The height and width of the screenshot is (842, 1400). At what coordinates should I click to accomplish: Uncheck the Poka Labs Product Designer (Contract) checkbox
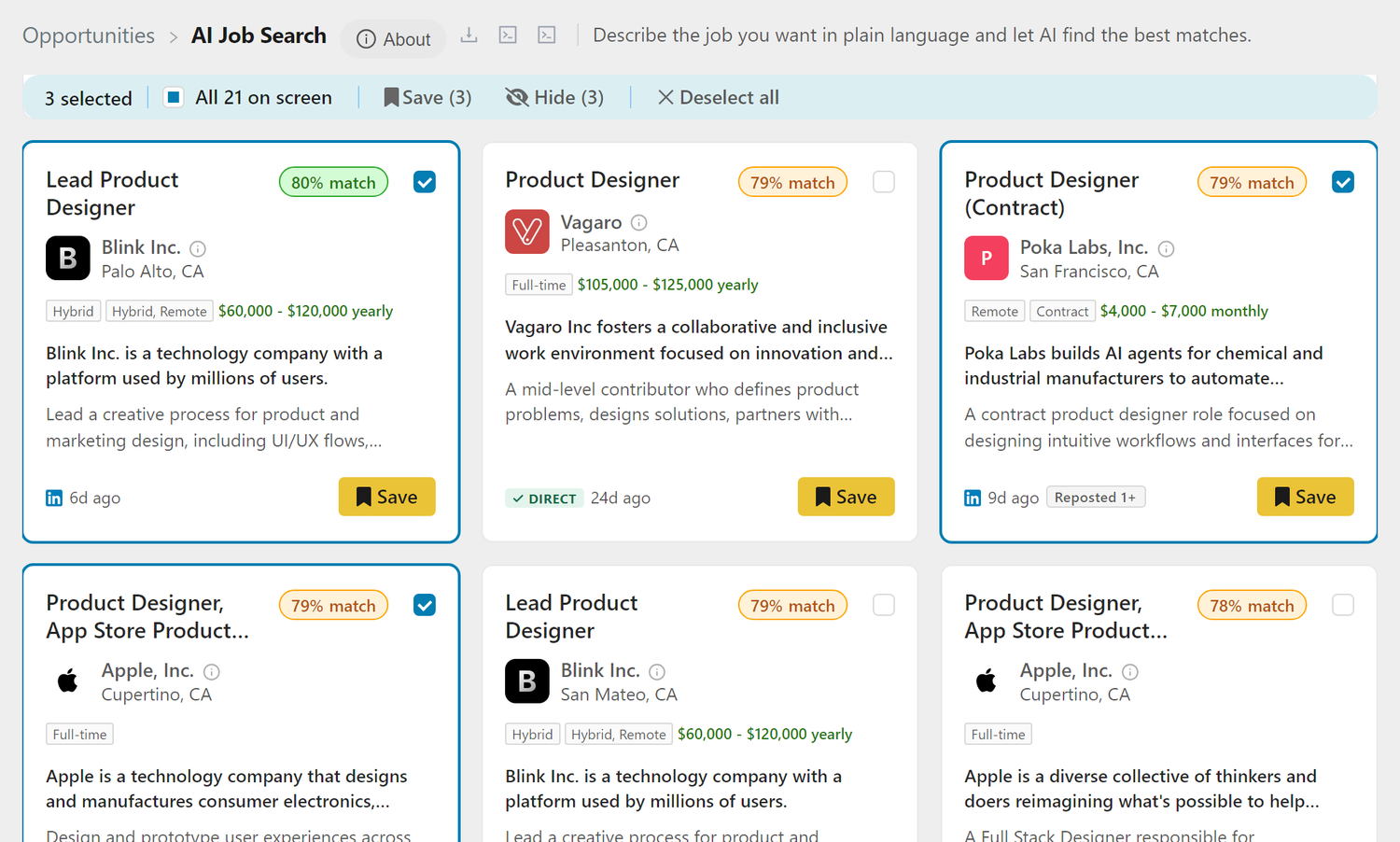coord(1343,182)
